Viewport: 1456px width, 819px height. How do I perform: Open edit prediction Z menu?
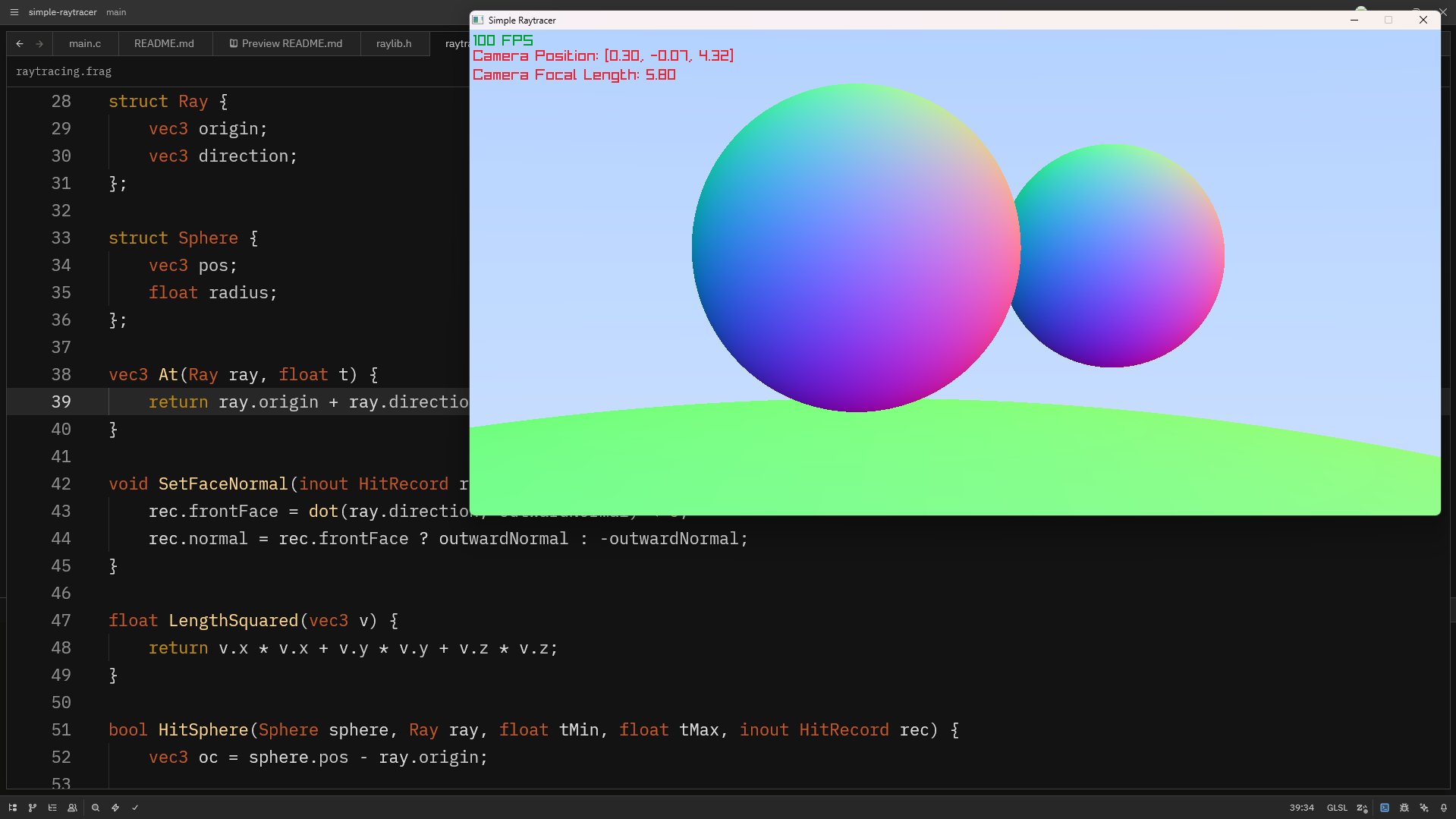tap(1362, 808)
